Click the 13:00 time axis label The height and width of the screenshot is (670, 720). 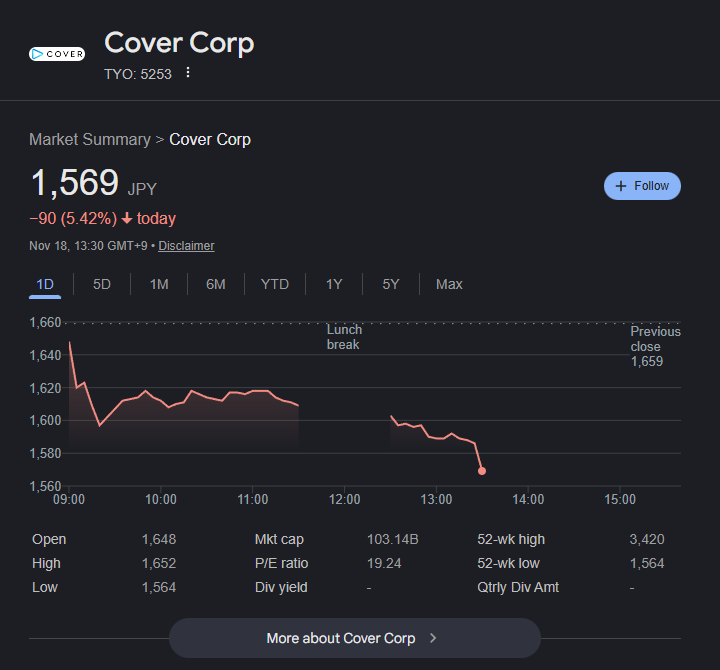pos(436,499)
